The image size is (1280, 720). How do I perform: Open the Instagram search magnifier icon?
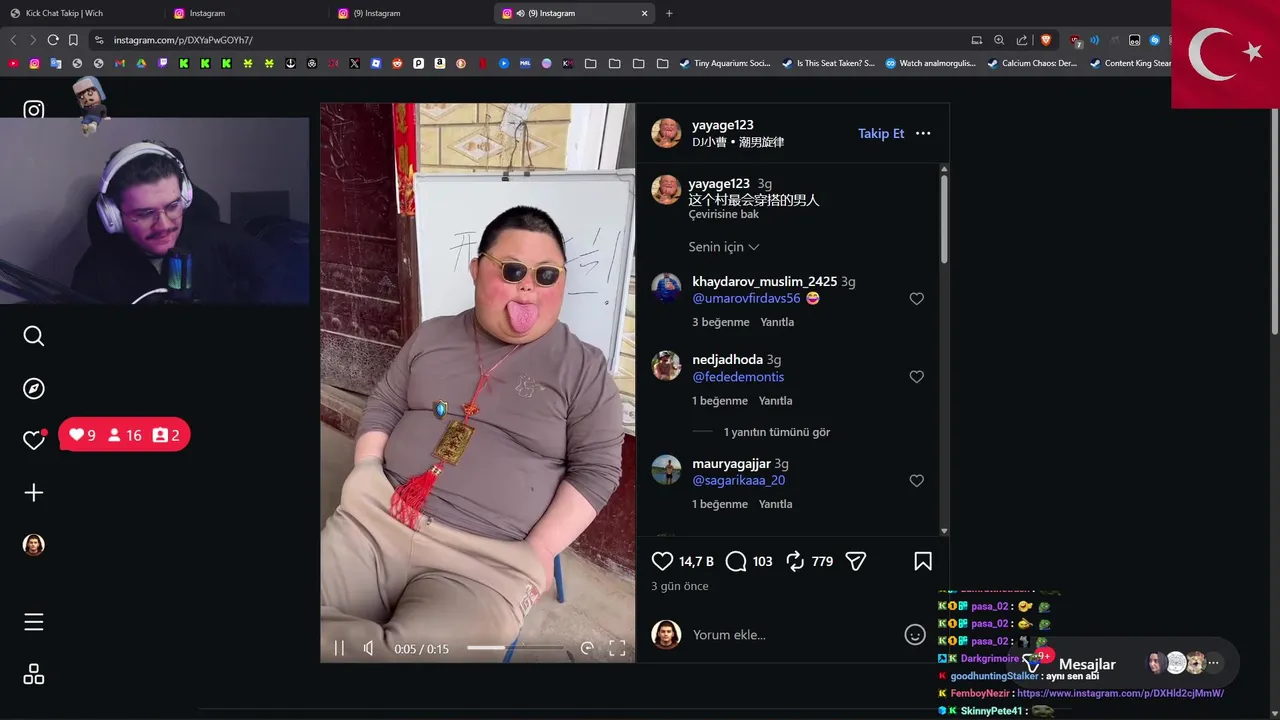tap(34, 336)
